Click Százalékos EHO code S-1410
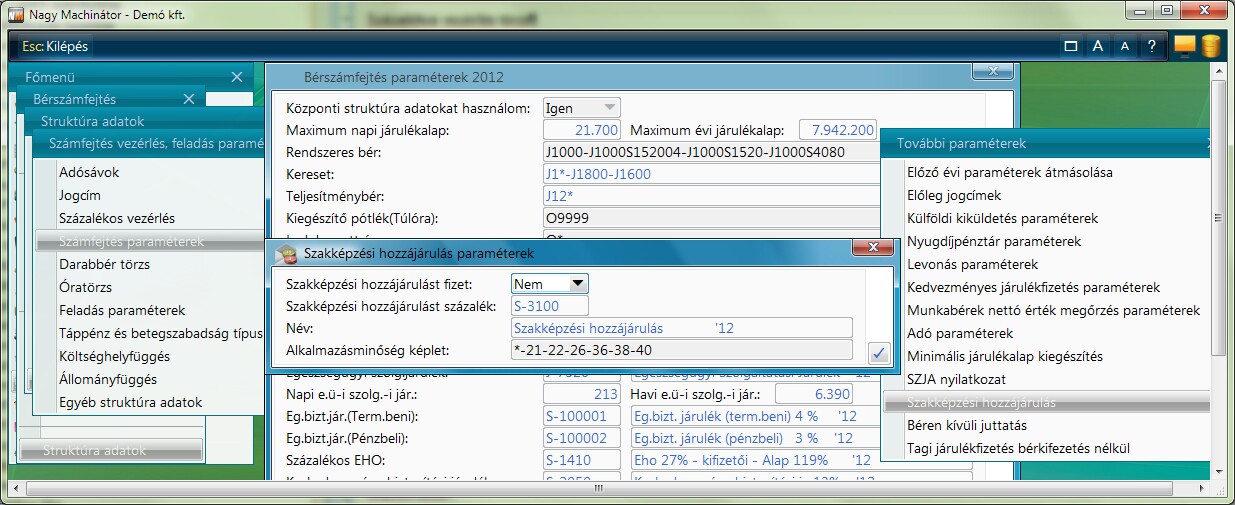The height and width of the screenshot is (505, 1235). click(x=582, y=461)
